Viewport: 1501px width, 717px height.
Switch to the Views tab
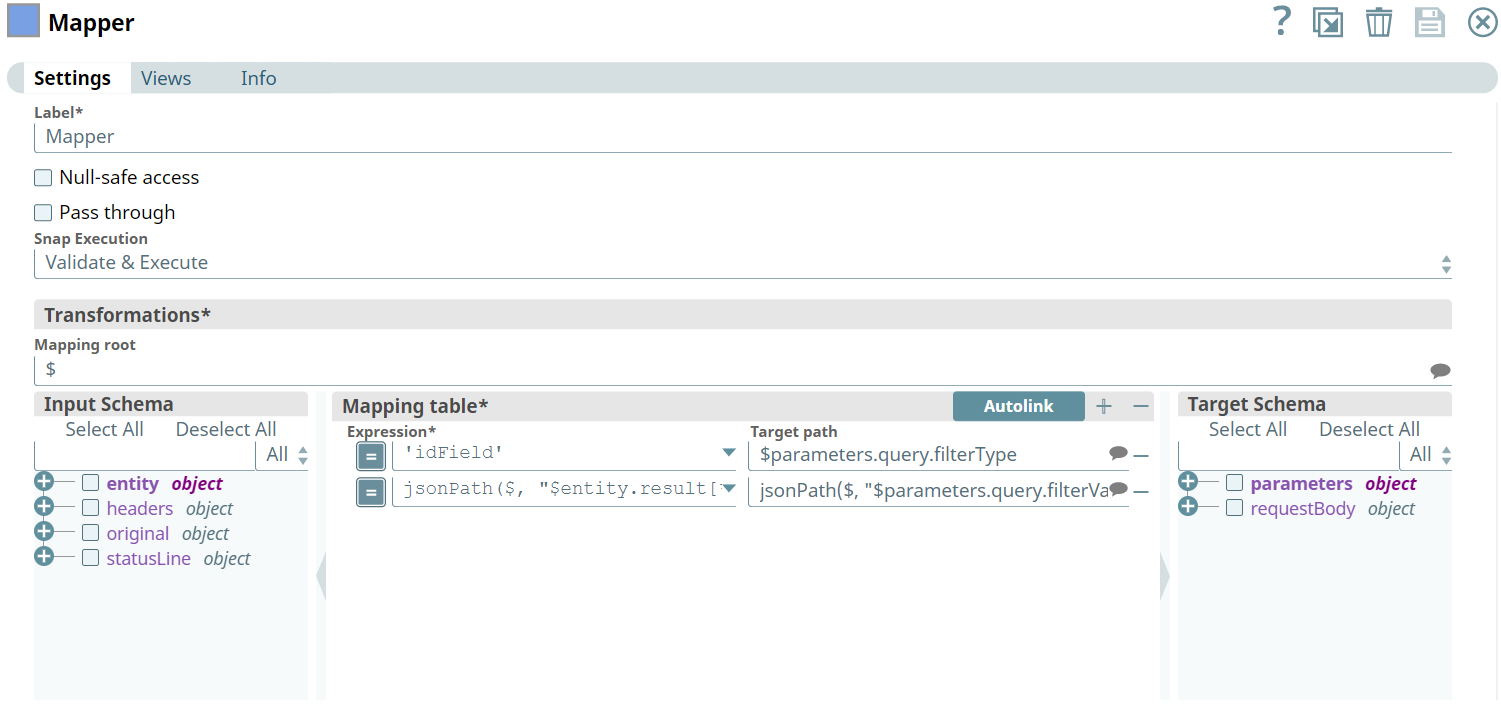click(166, 78)
